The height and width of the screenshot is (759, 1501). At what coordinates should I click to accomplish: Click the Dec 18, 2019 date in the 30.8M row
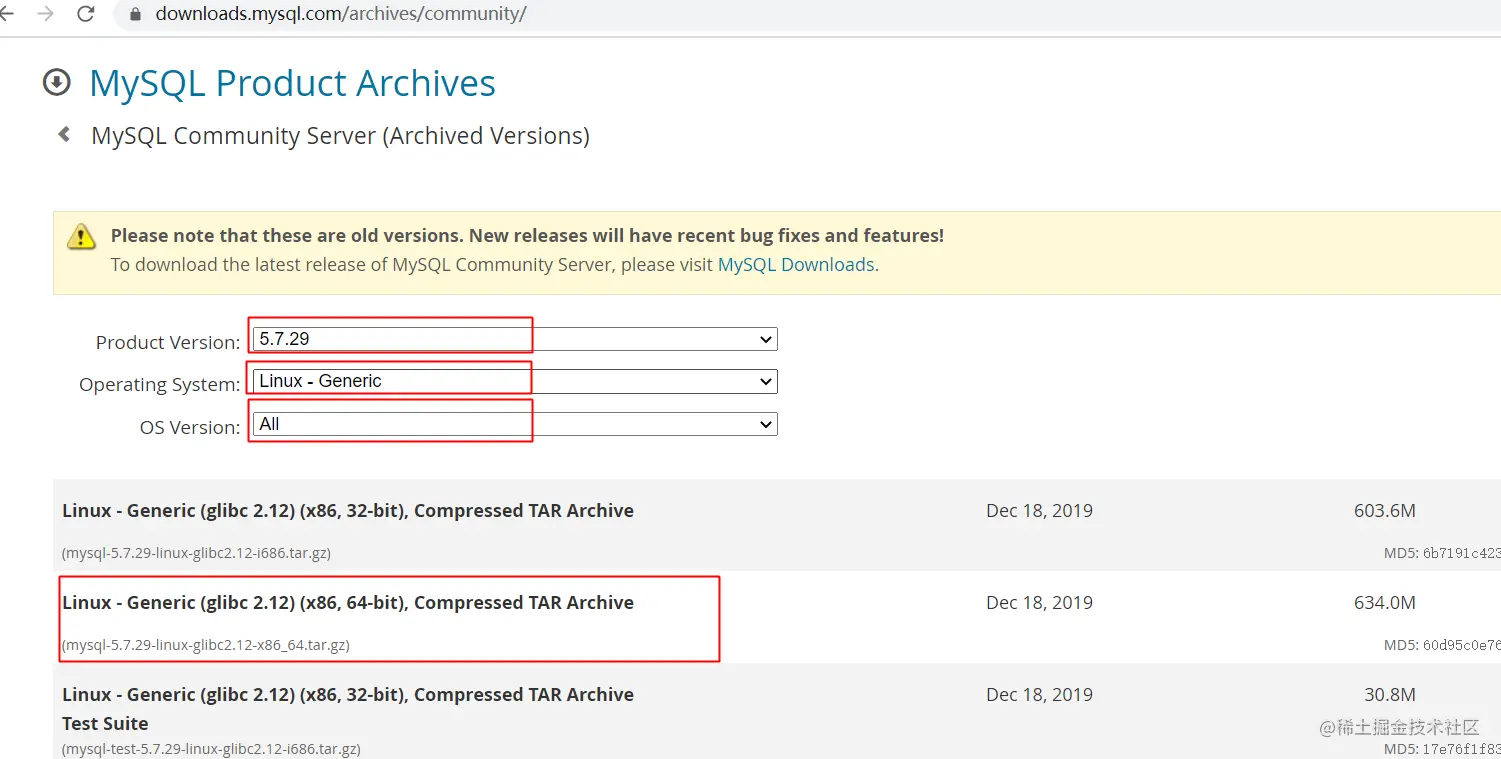click(1039, 694)
